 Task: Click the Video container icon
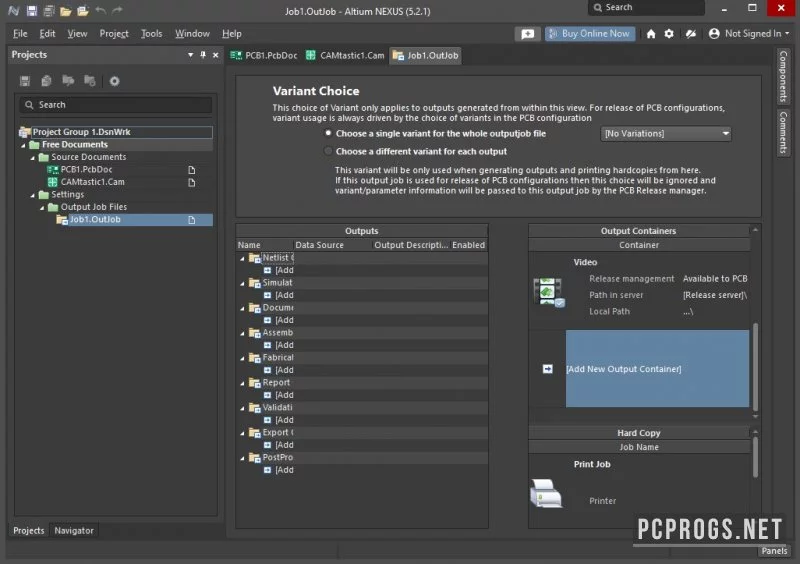point(548,292)
